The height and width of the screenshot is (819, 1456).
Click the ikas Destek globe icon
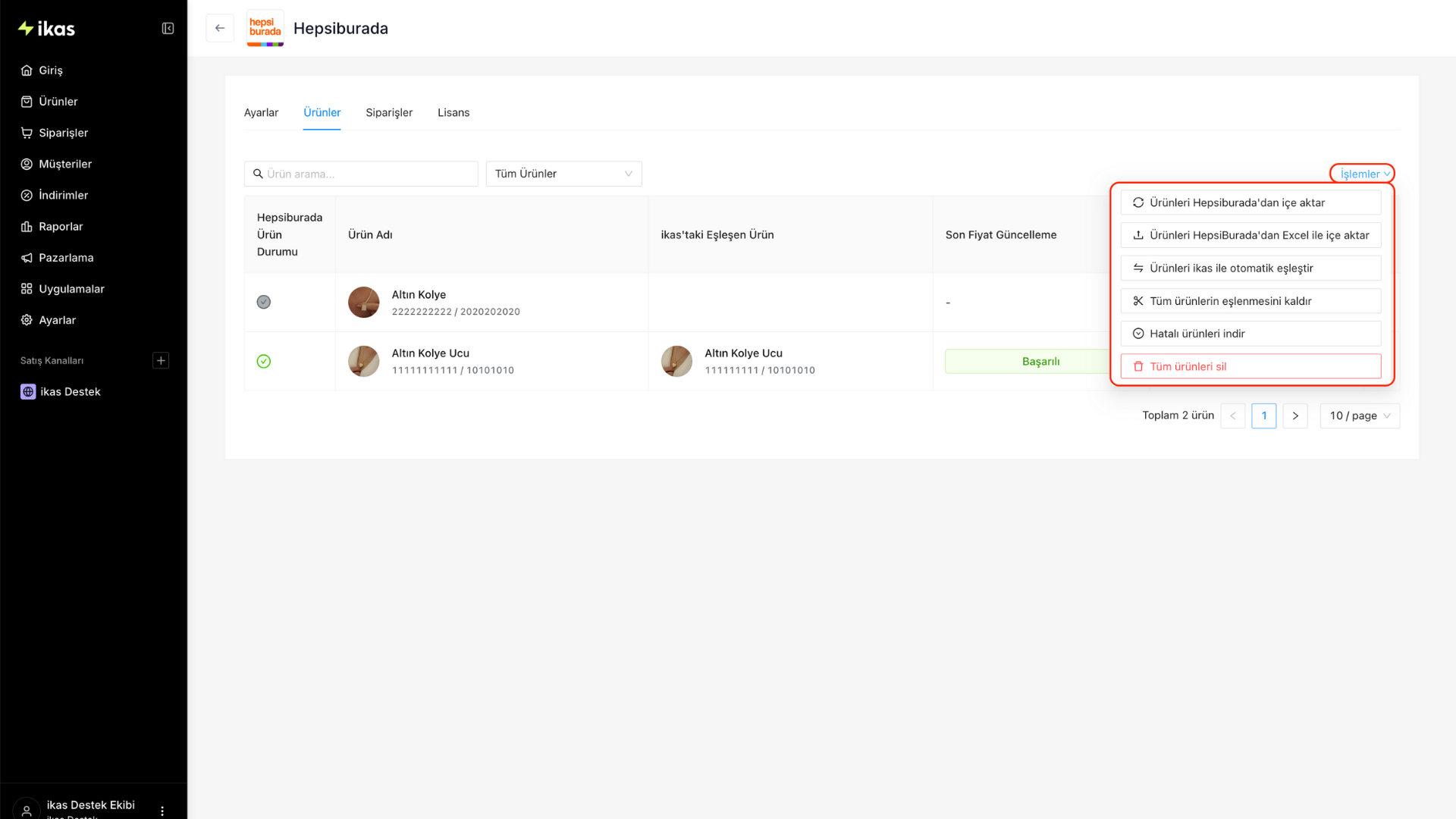click(28, 392)
